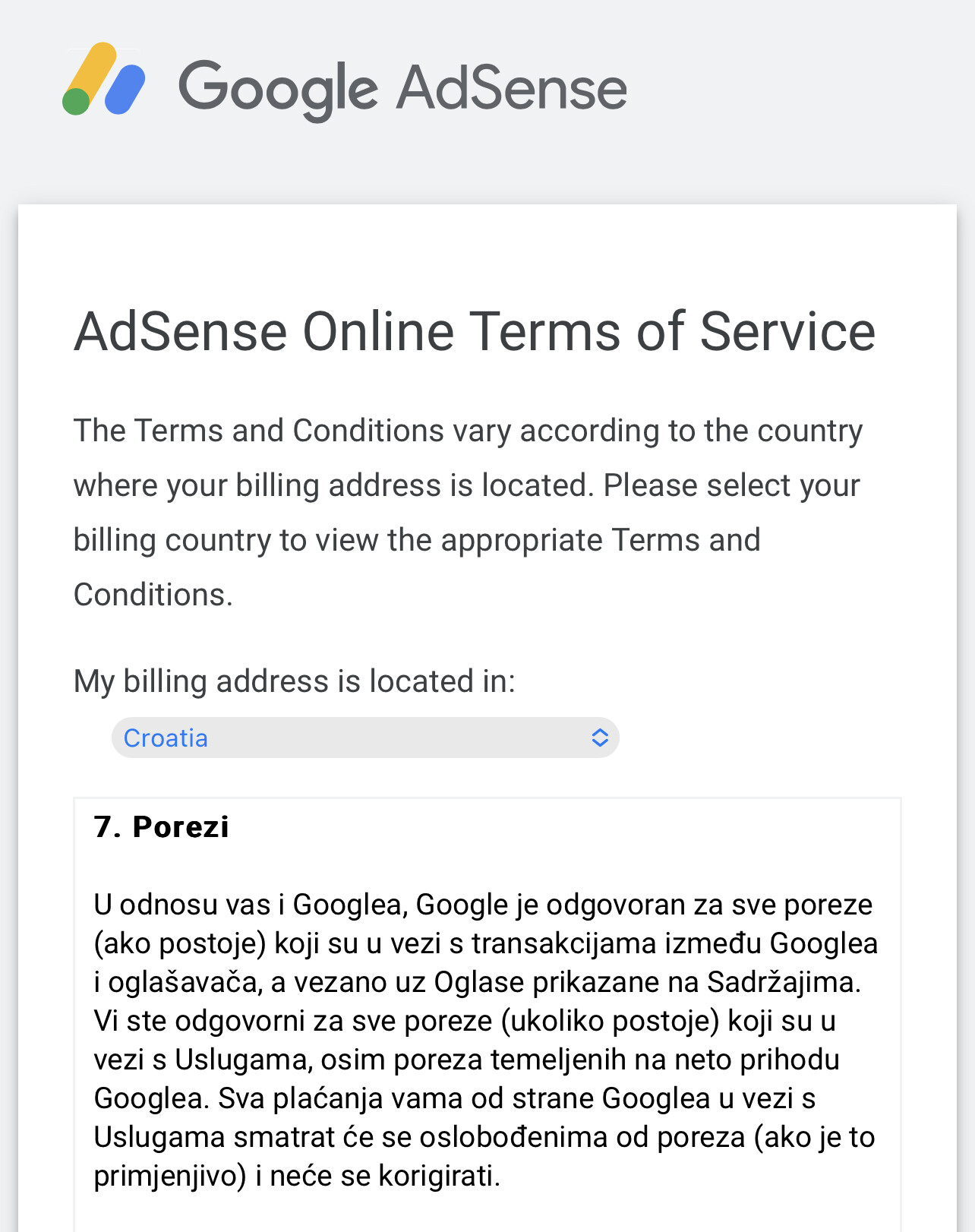Click the 'My billing address is located in' label
This screenshot has height=1232, width=975.
coord(294,681)
